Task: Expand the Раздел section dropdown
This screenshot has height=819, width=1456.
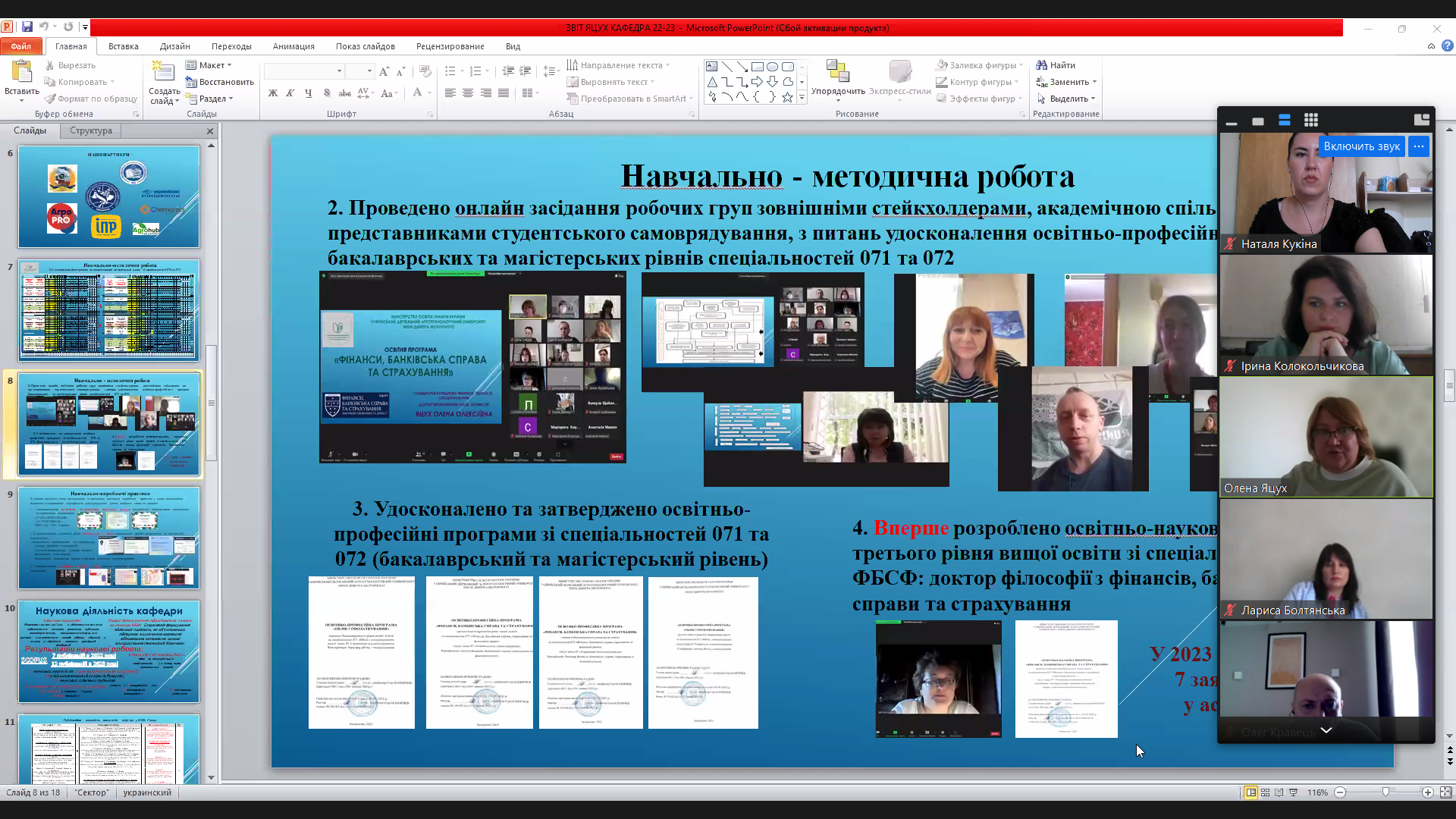Action: 211,99
